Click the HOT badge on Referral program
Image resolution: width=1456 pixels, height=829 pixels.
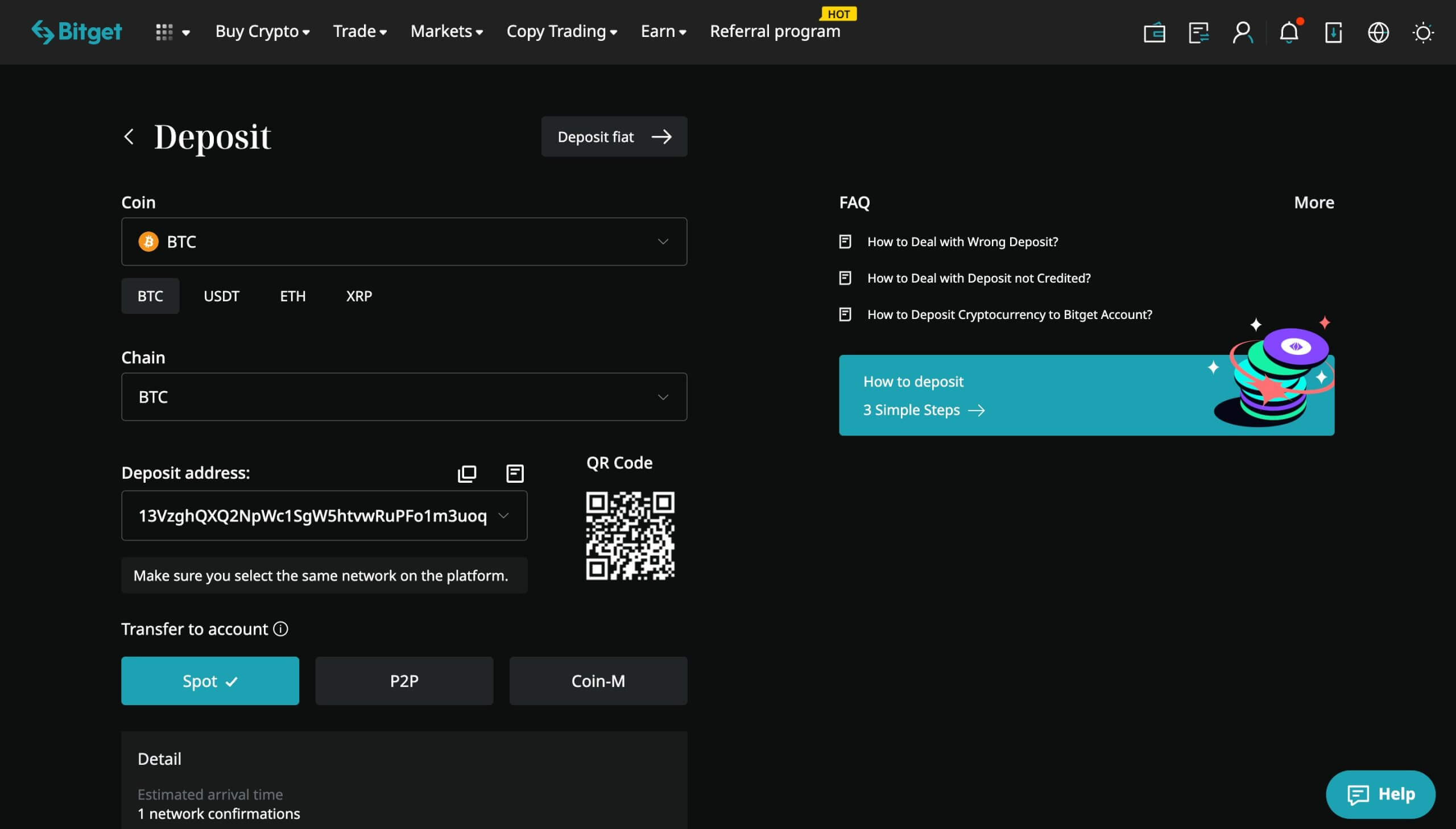[839, 14]
